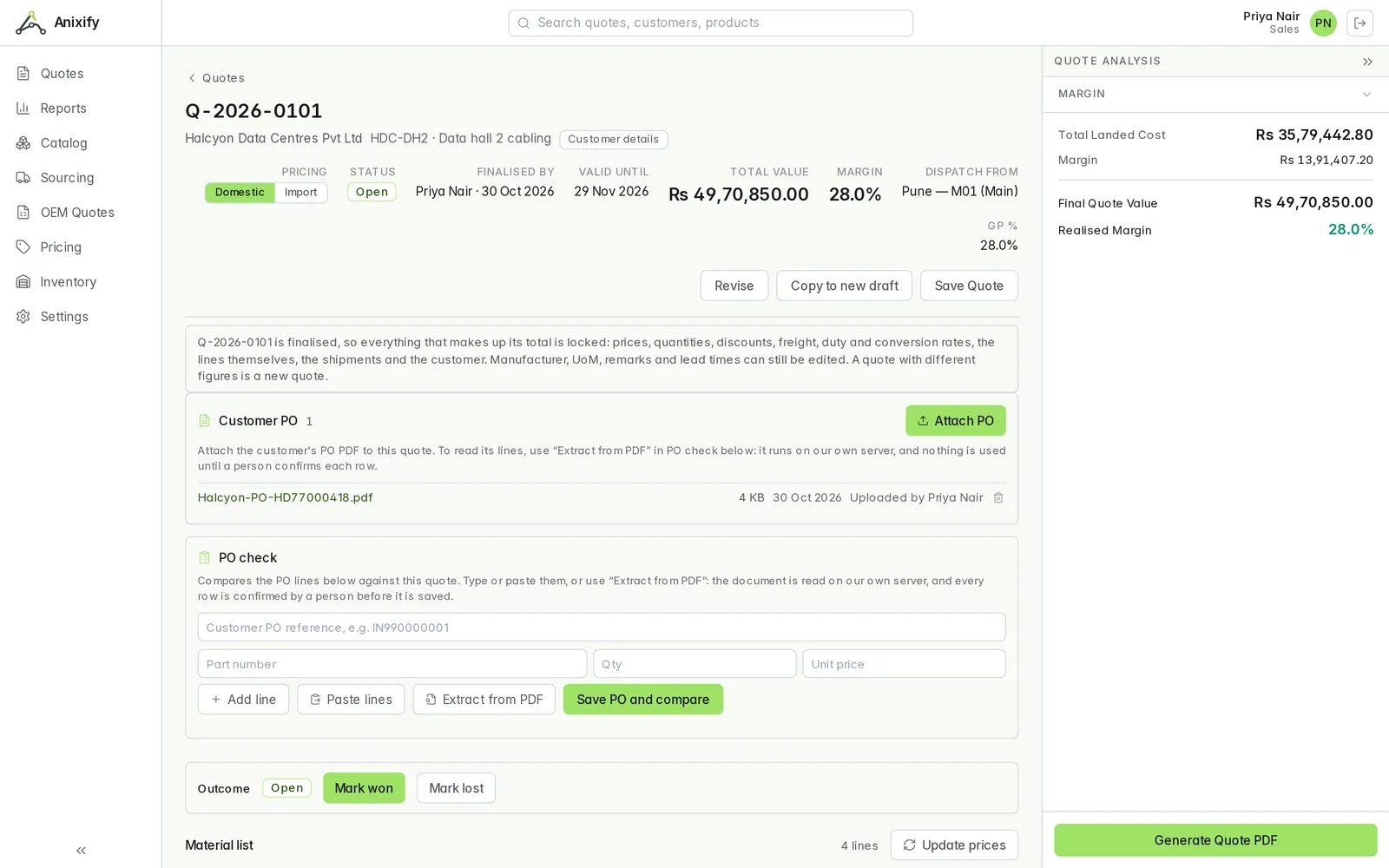Screen dimensions: 1389x868
Task: Mark the quote as lost
Action: click(456, 788)
